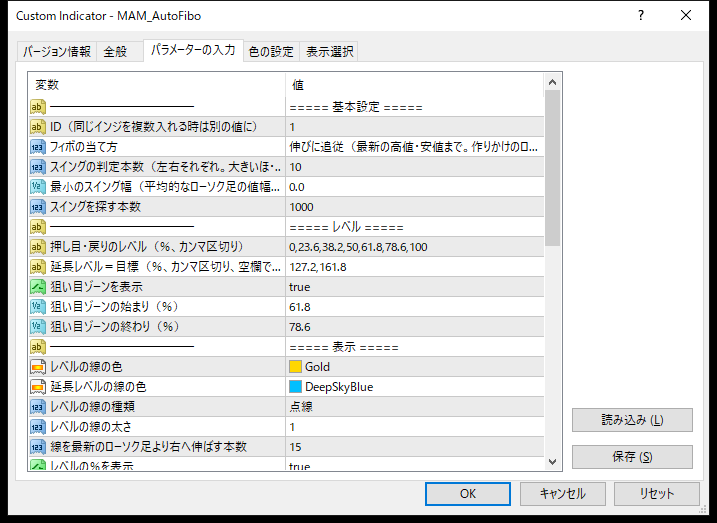Click the double icon beside 狙い目ゾーンの始まり

point(38,307)
